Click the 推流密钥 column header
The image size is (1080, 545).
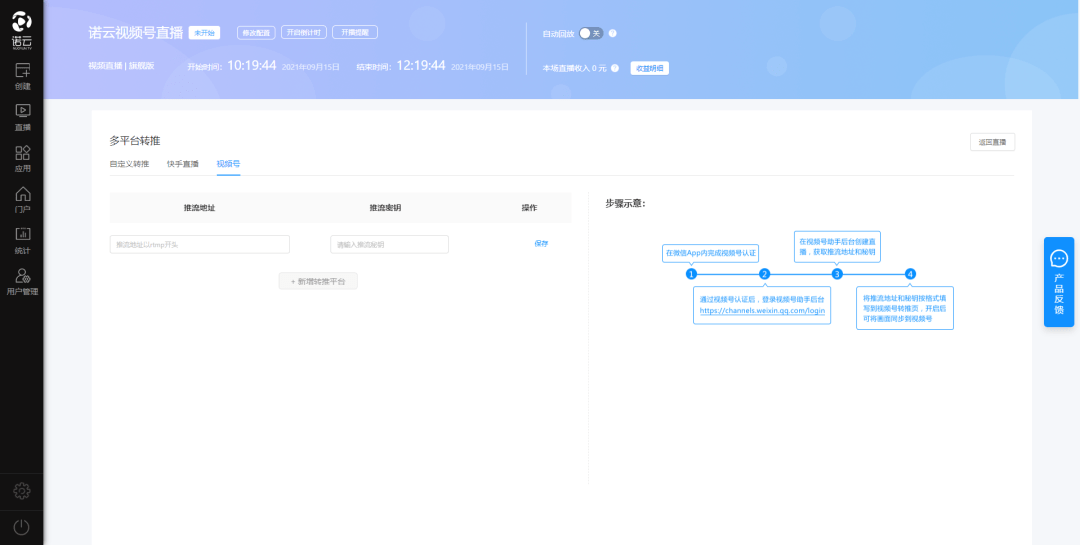[x=385, y=207]
